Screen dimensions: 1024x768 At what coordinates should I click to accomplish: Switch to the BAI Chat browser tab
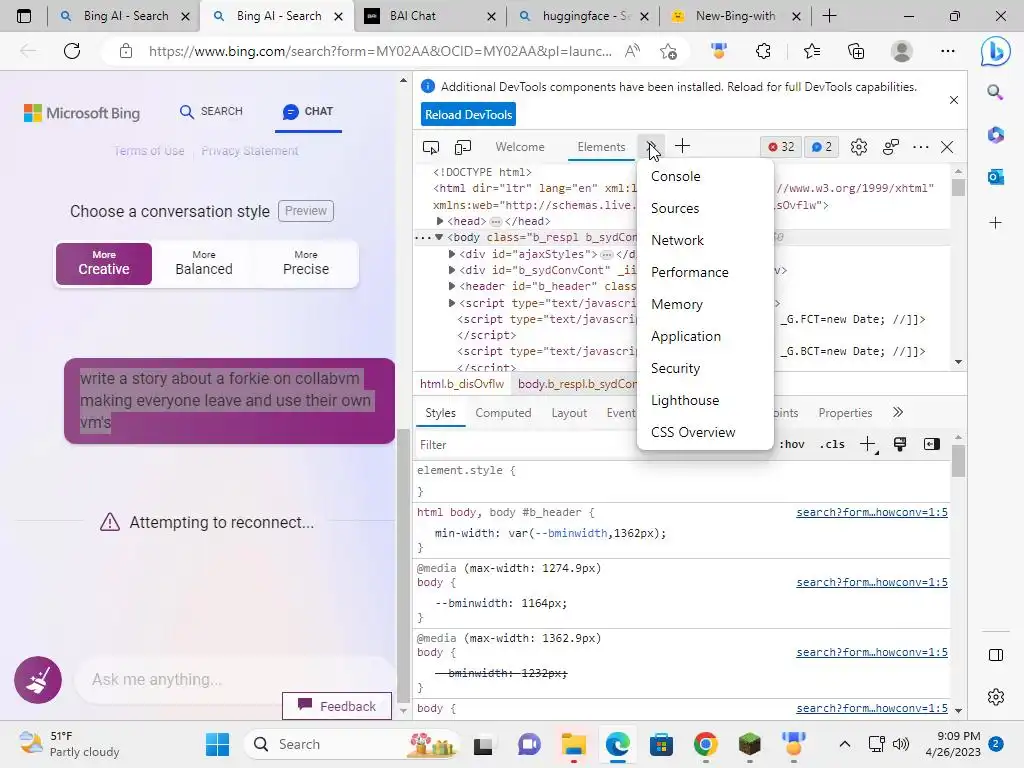[430, 16]
